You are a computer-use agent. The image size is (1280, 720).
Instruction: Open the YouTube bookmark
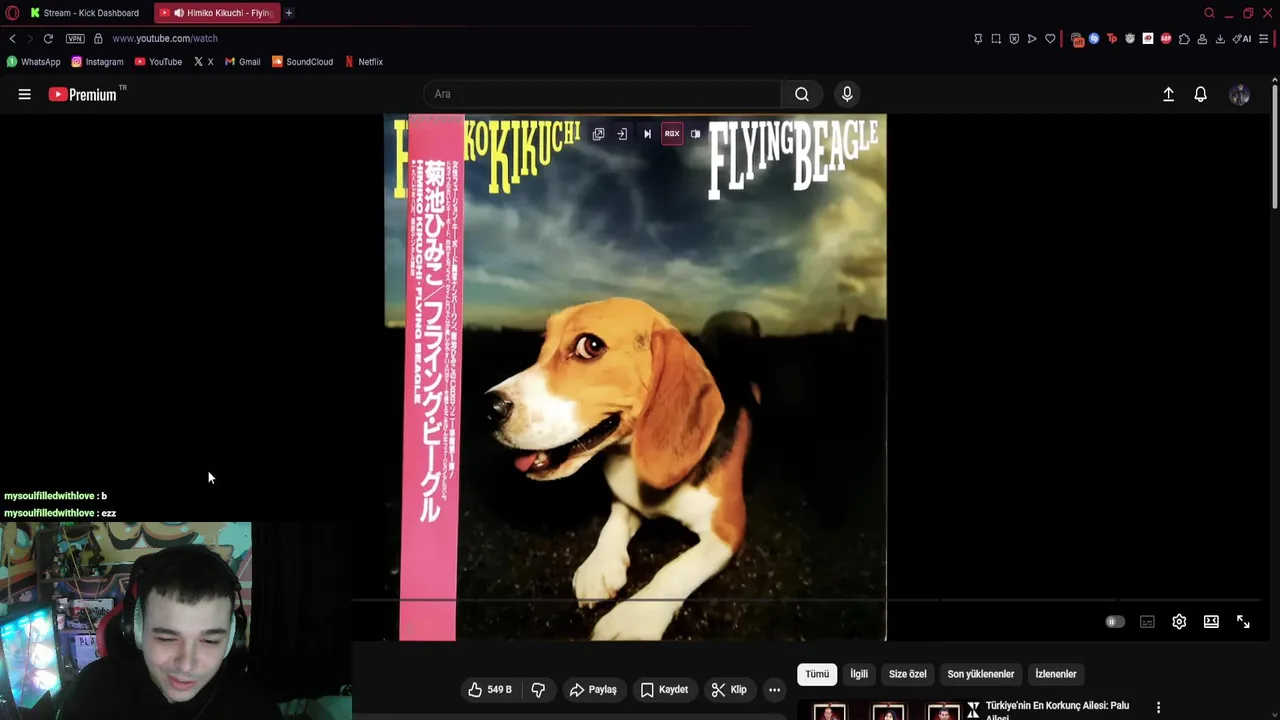point(158,62)
